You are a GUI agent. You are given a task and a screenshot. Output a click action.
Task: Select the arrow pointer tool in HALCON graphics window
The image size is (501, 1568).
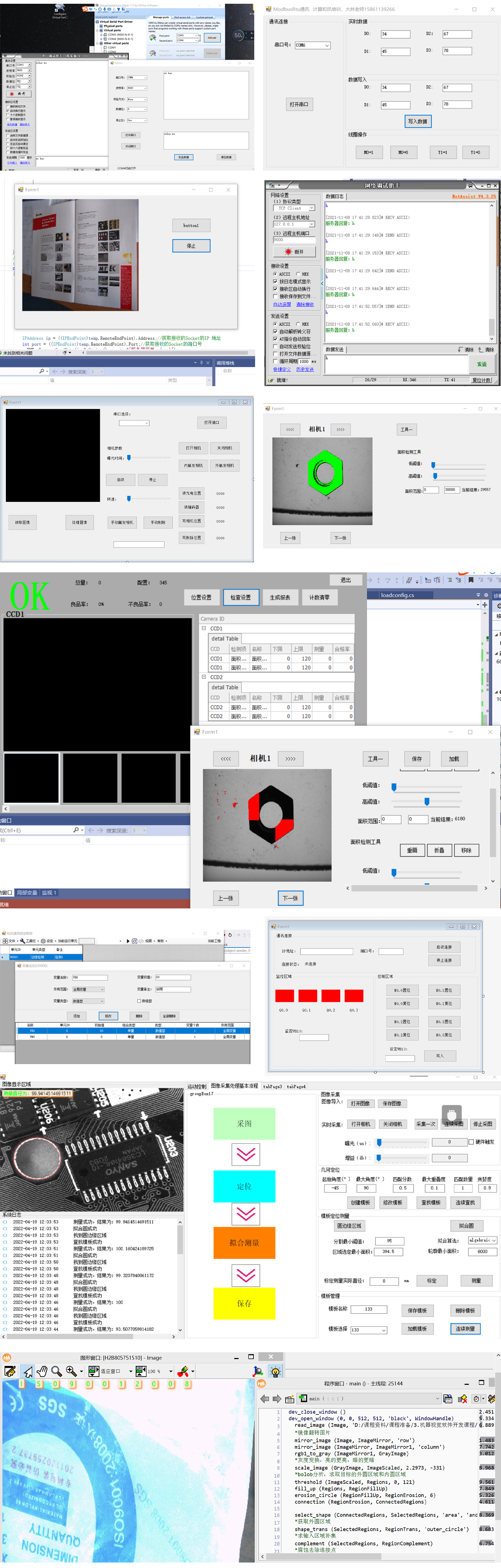click(28, 1371)
